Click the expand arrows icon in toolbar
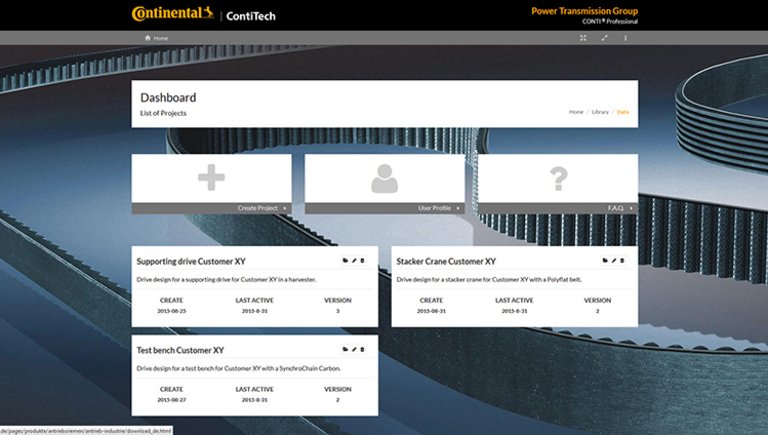Viewport: 768px width, 435px height. pyautogui.click(x=604, y=38)
